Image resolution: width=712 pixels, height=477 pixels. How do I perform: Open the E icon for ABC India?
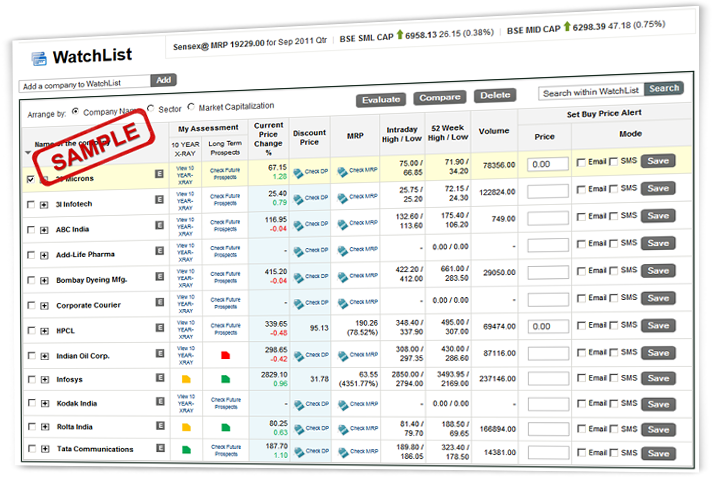click(x=159, y=225)
